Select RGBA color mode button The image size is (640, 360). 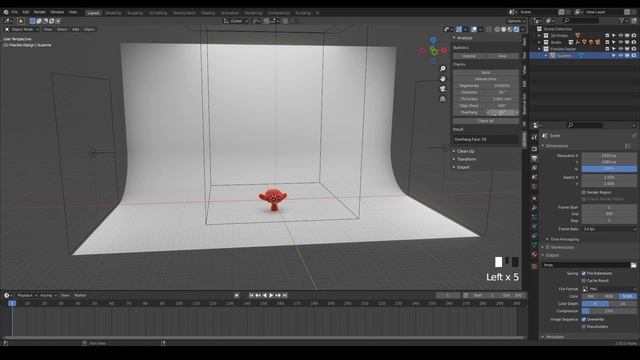627,296
